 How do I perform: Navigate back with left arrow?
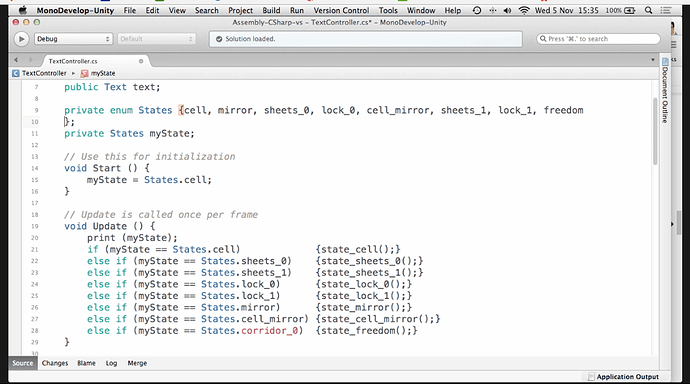(16, 60)
